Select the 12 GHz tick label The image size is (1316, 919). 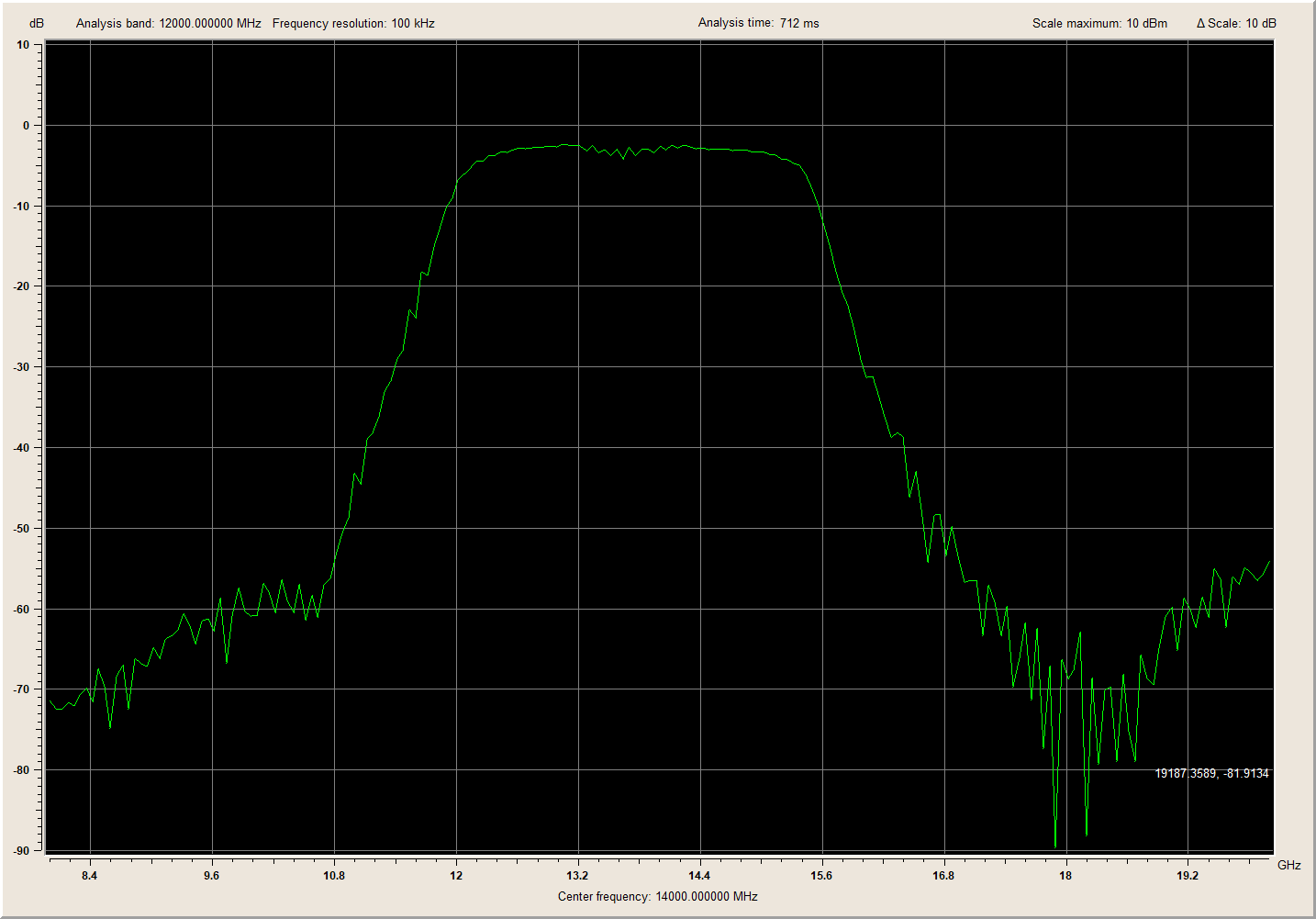pyautogui.click(x=456, y=875)
